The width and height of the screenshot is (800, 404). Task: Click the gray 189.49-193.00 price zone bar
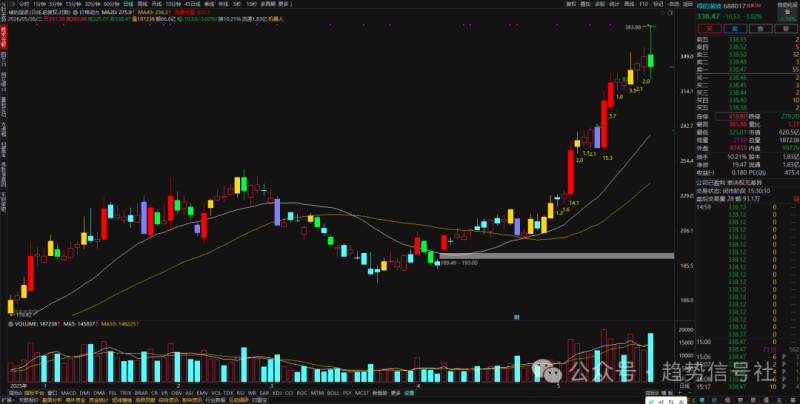556,256
